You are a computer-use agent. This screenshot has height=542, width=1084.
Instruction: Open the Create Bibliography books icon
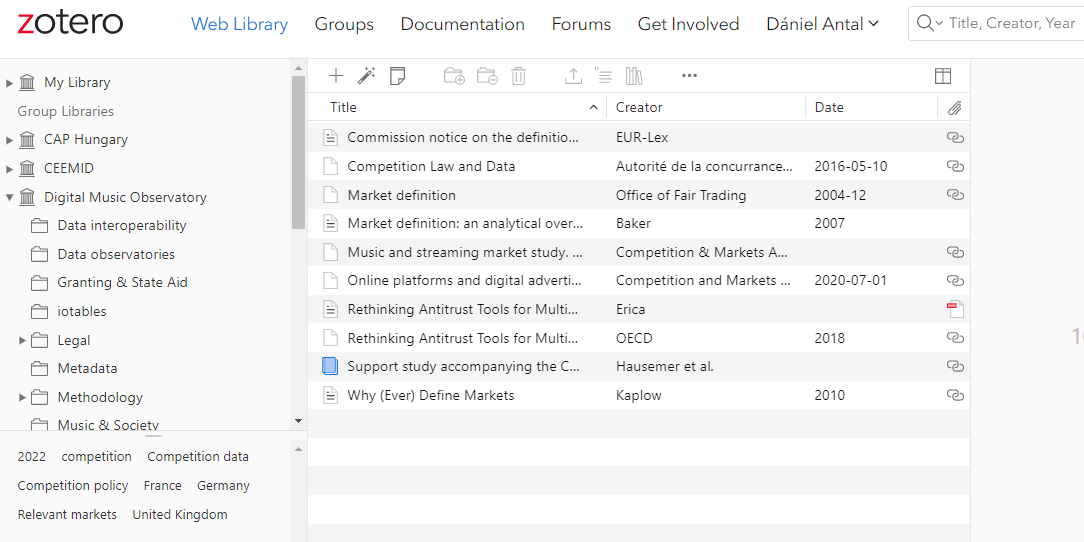634,75
